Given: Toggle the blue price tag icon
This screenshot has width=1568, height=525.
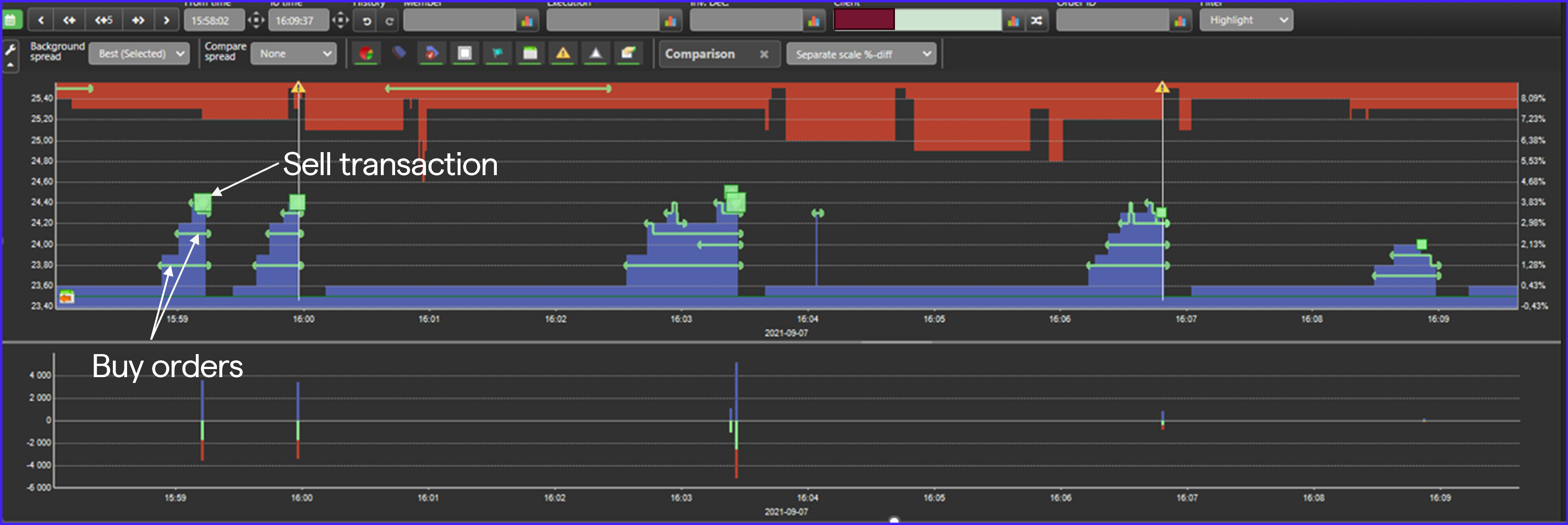Looking at the screenshot, I should 399,53.
